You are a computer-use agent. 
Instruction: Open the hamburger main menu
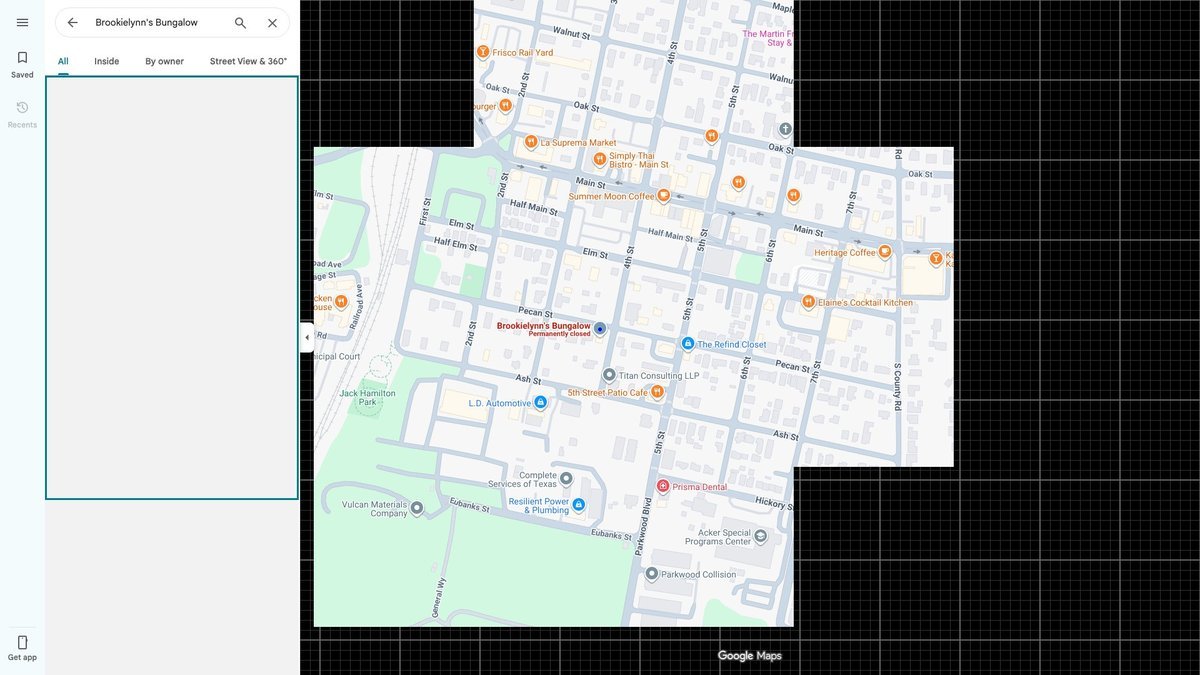(x=22, y=22)
